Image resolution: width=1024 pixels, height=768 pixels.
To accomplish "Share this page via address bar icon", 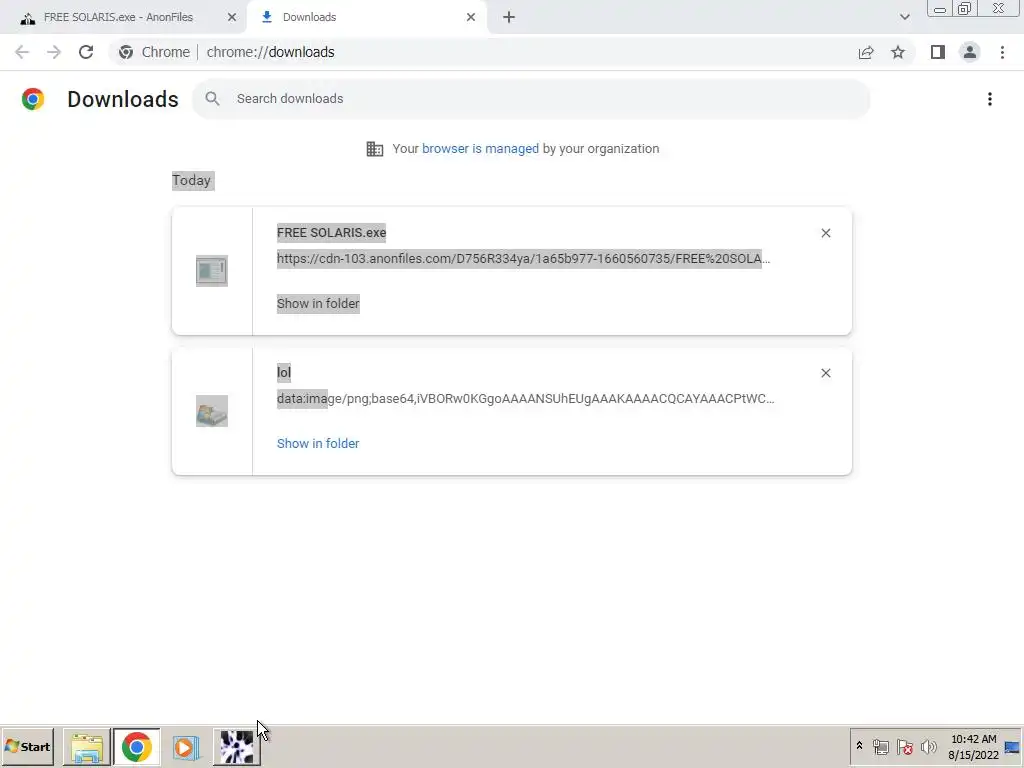I will tap(866, 52).
